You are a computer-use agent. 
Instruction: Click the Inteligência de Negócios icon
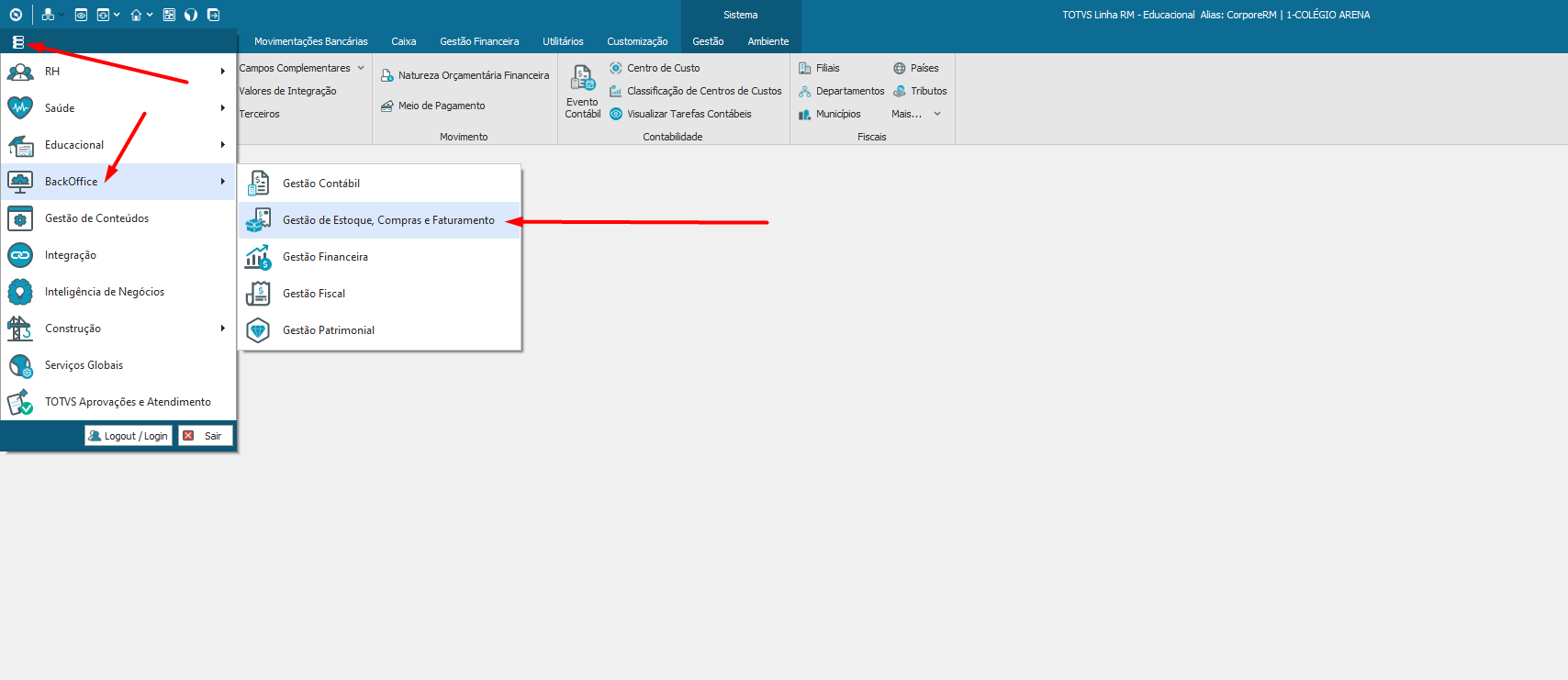pyautogui.click(x=20, y=292)
